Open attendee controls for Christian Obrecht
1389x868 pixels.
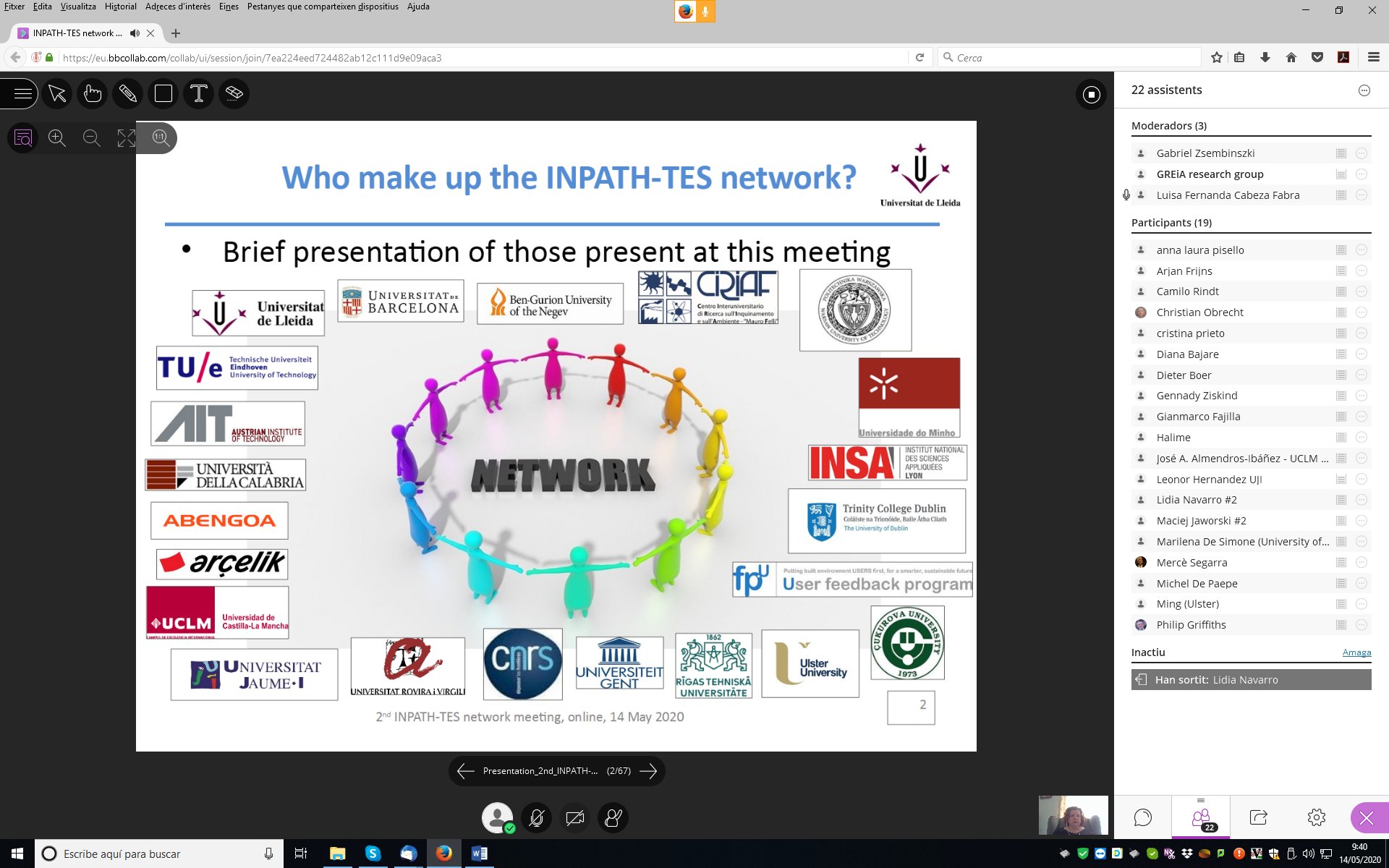coord(1362,312)
